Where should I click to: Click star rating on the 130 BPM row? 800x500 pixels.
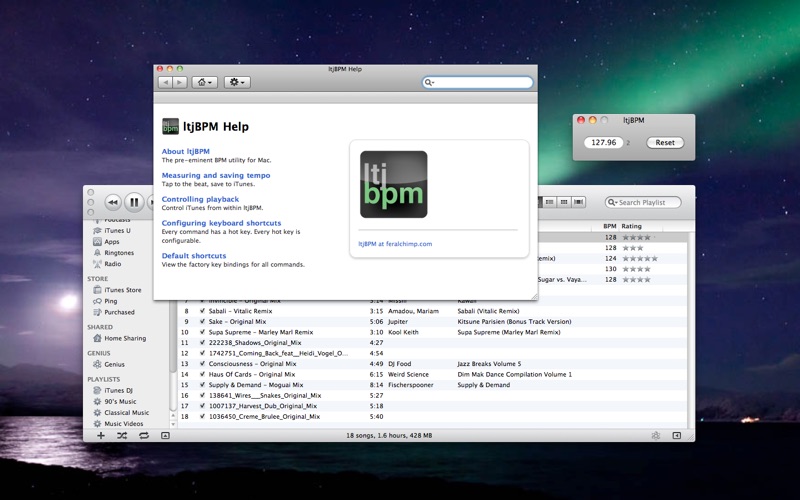[636, 269]
